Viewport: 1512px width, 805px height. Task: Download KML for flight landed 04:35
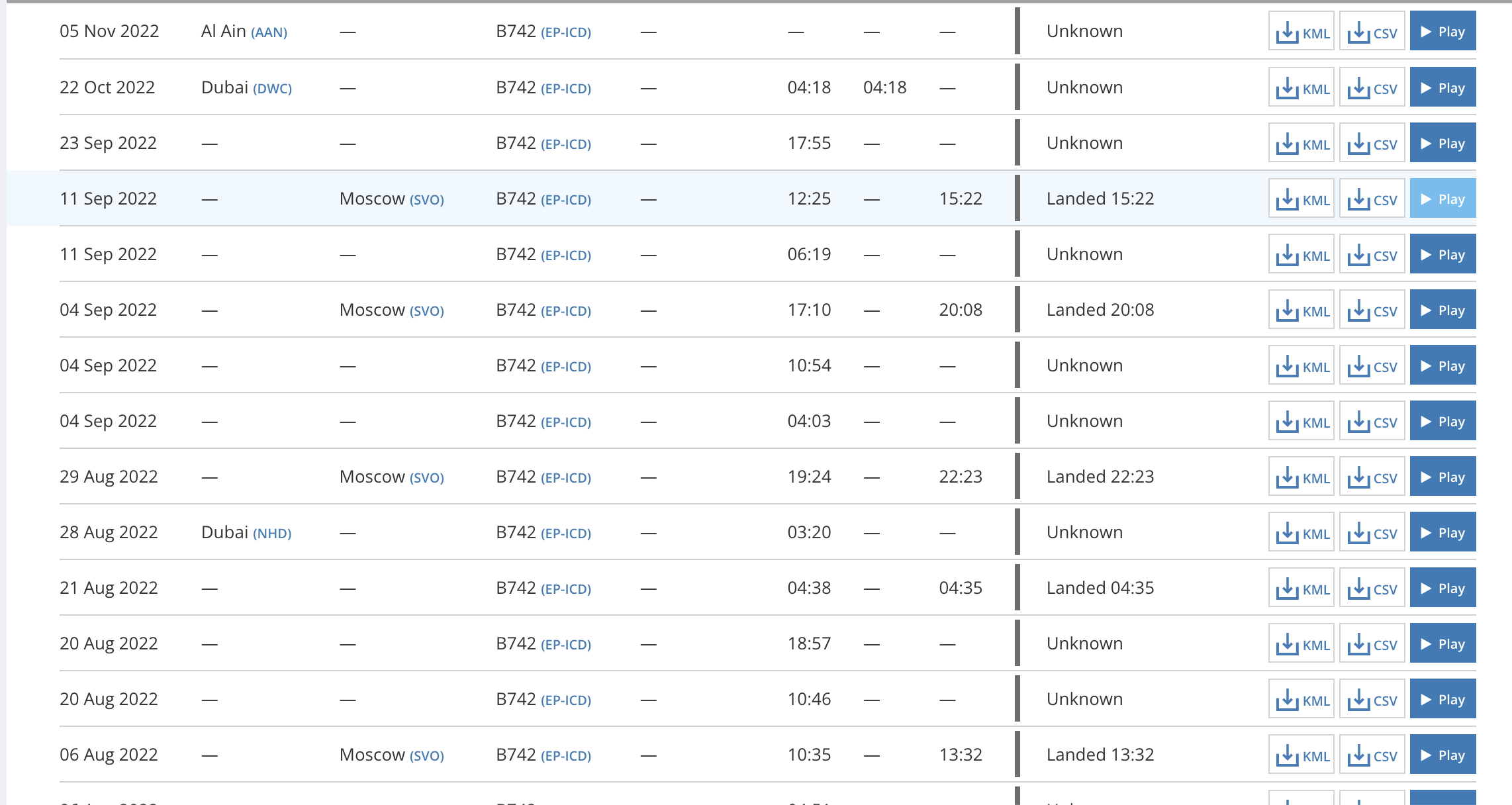pos(1301,587)
